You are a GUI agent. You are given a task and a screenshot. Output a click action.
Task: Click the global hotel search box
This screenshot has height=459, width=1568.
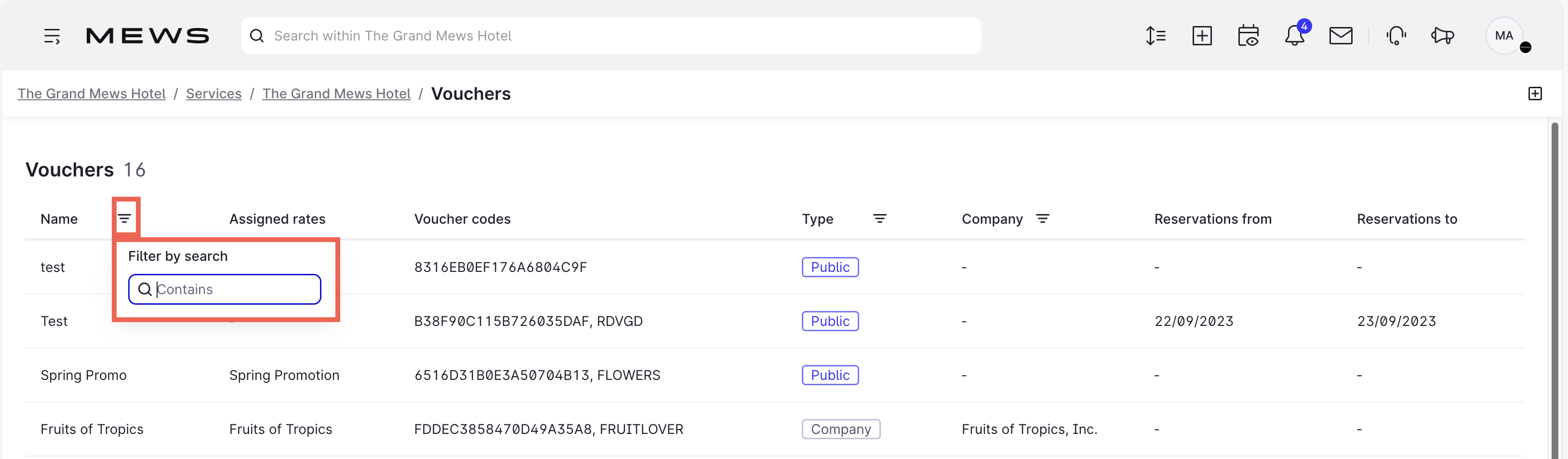611,36
